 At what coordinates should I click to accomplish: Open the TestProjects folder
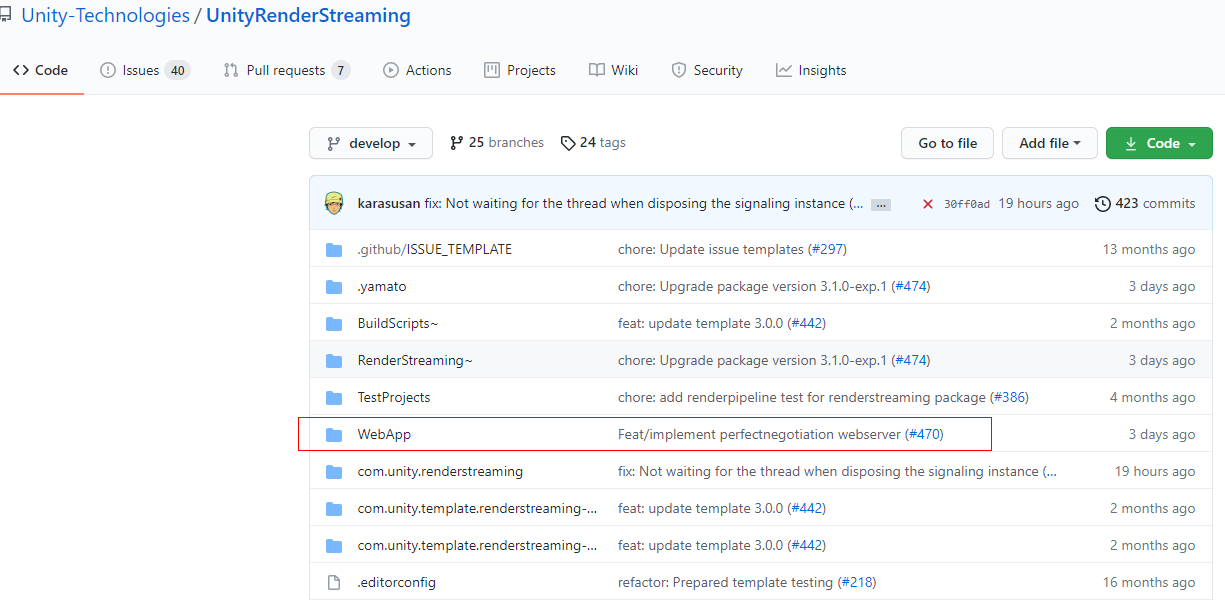tap(394, 397)
